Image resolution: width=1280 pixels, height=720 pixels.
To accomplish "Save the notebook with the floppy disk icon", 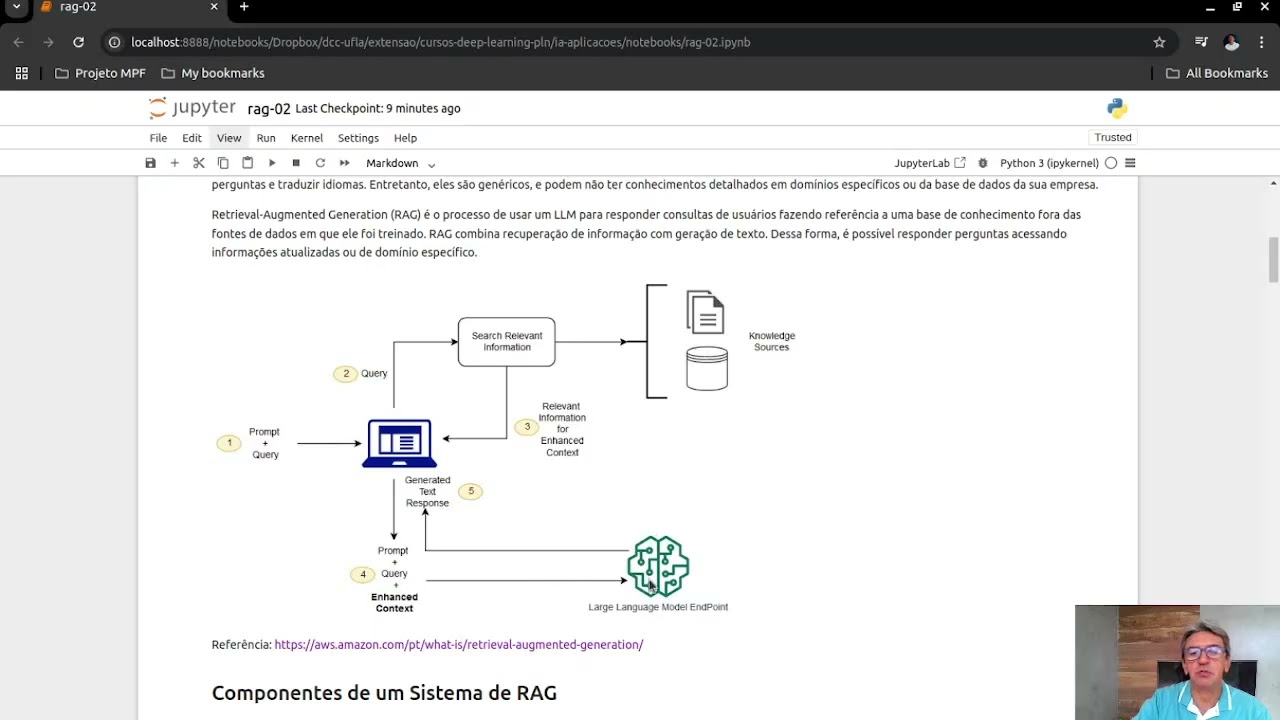I will click(x=150, y=163).
